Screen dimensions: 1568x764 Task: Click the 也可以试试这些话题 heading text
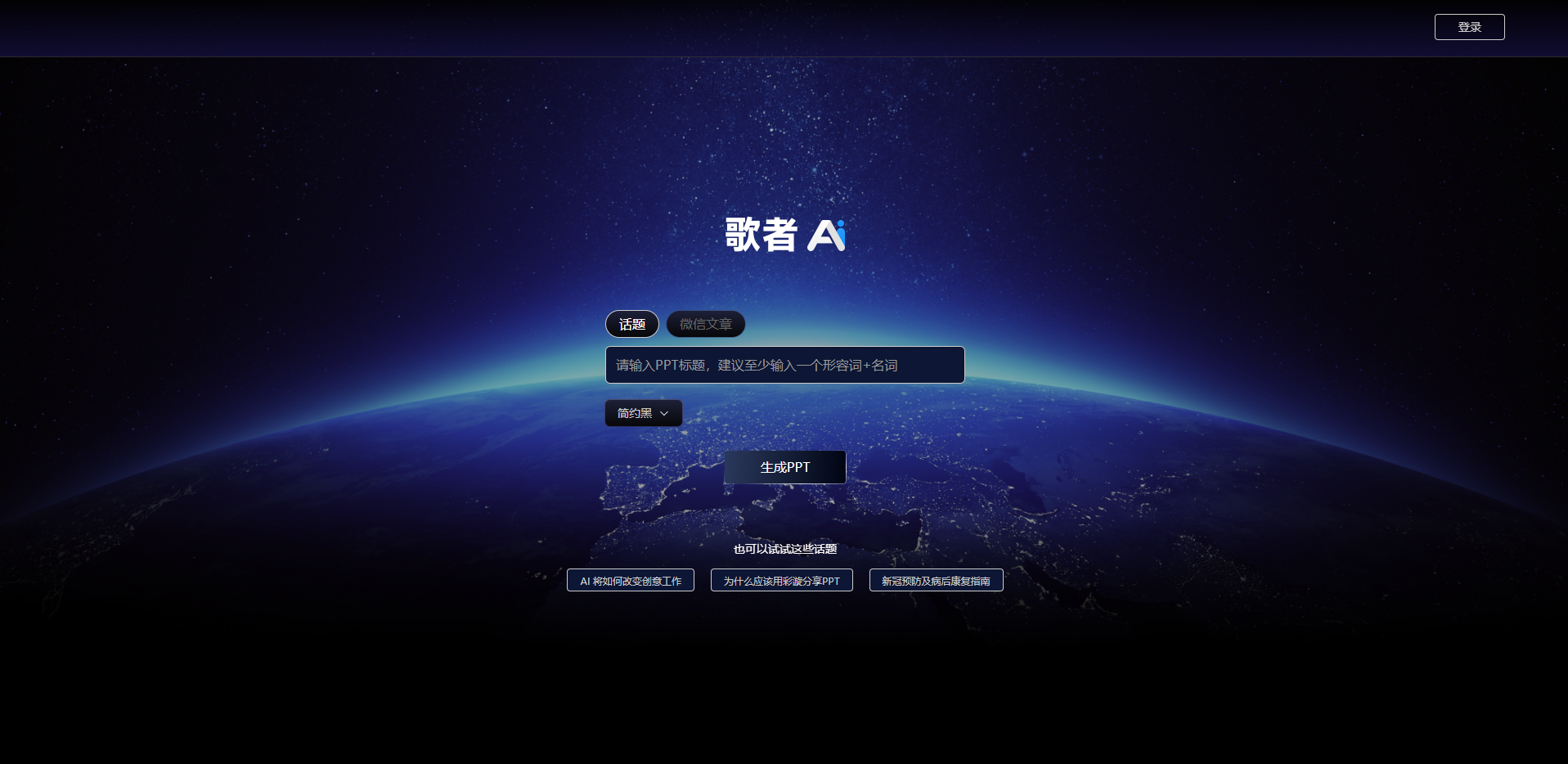784,549
